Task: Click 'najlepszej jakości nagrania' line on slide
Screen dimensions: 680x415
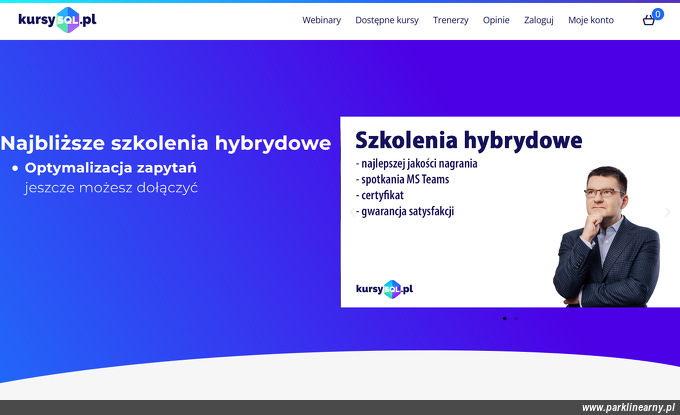Action: click(417, 163)
